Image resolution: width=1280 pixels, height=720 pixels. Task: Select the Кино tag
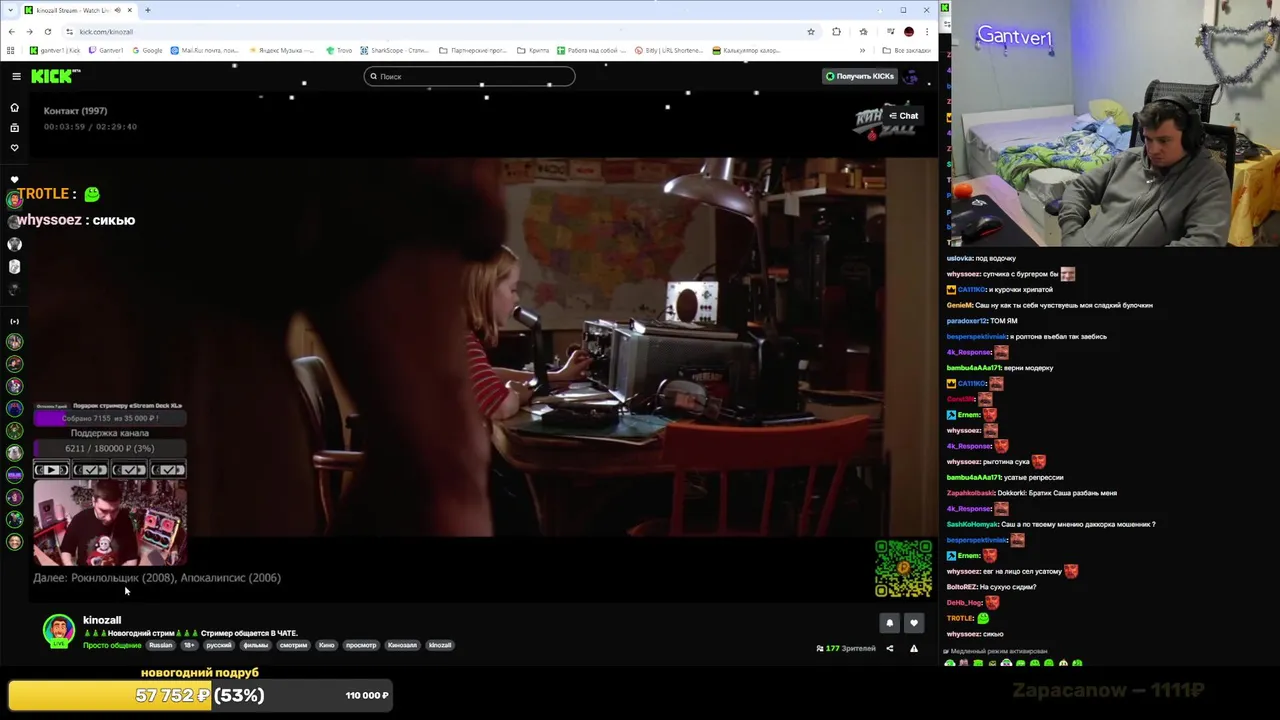tap(326, 645)
